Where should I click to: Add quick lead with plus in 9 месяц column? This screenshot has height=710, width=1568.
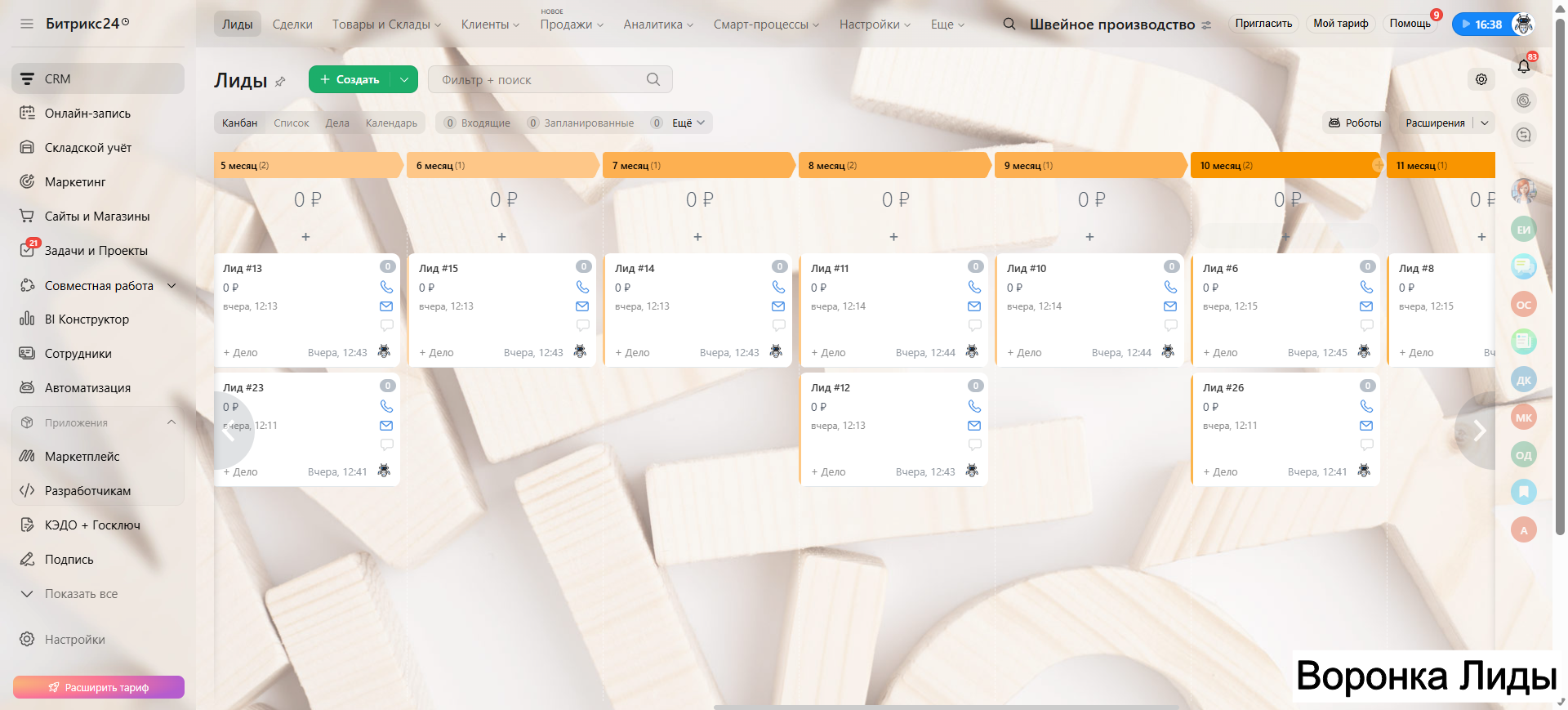pos(1089,237)
